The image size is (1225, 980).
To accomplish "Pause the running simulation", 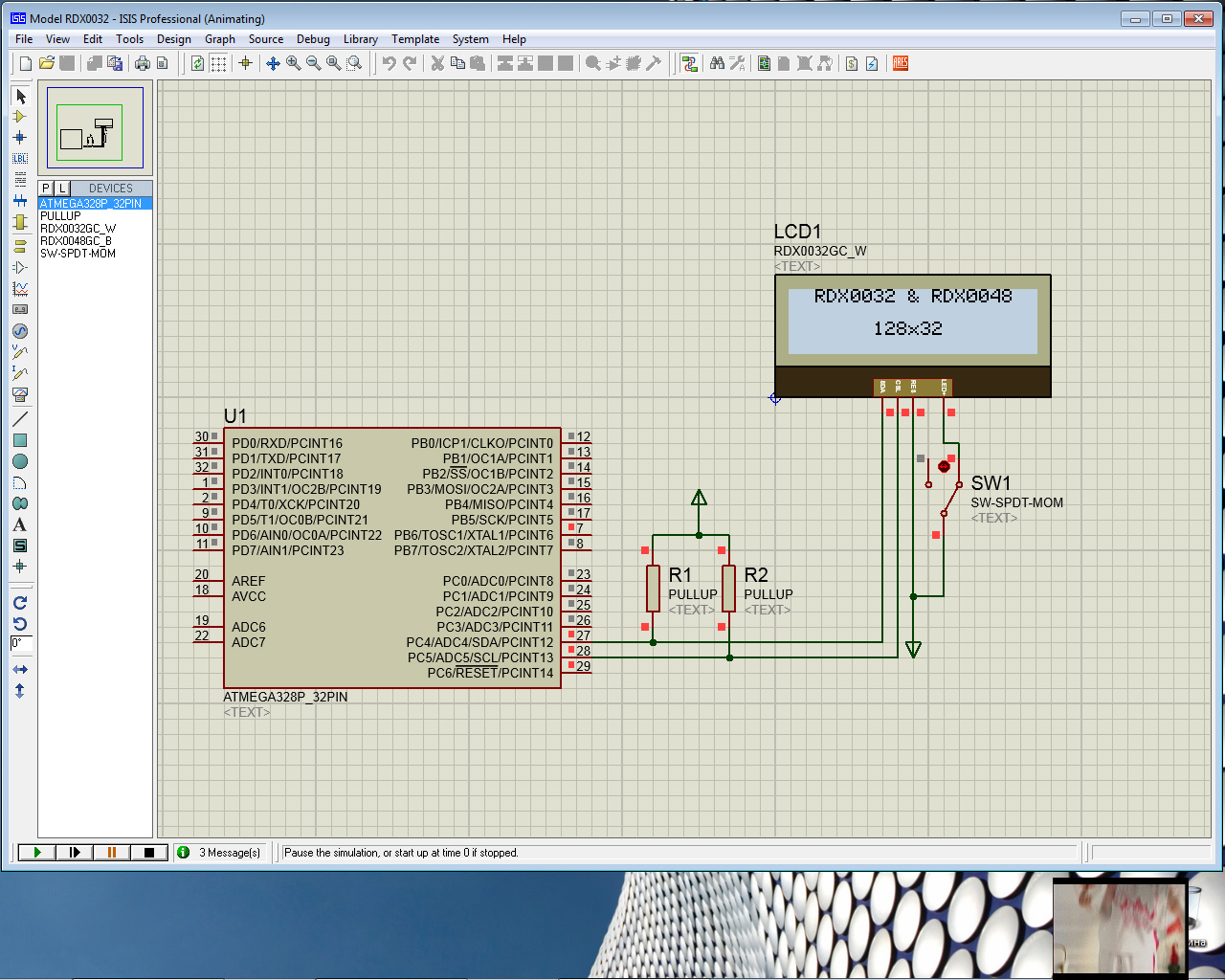I will click(111, 852).
